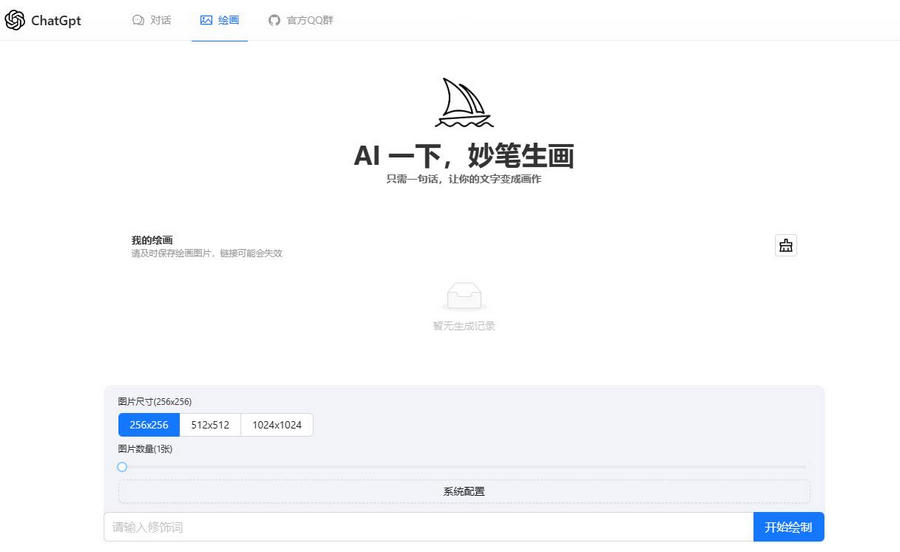Click the 图片数量 slider handle

[122, 467]
